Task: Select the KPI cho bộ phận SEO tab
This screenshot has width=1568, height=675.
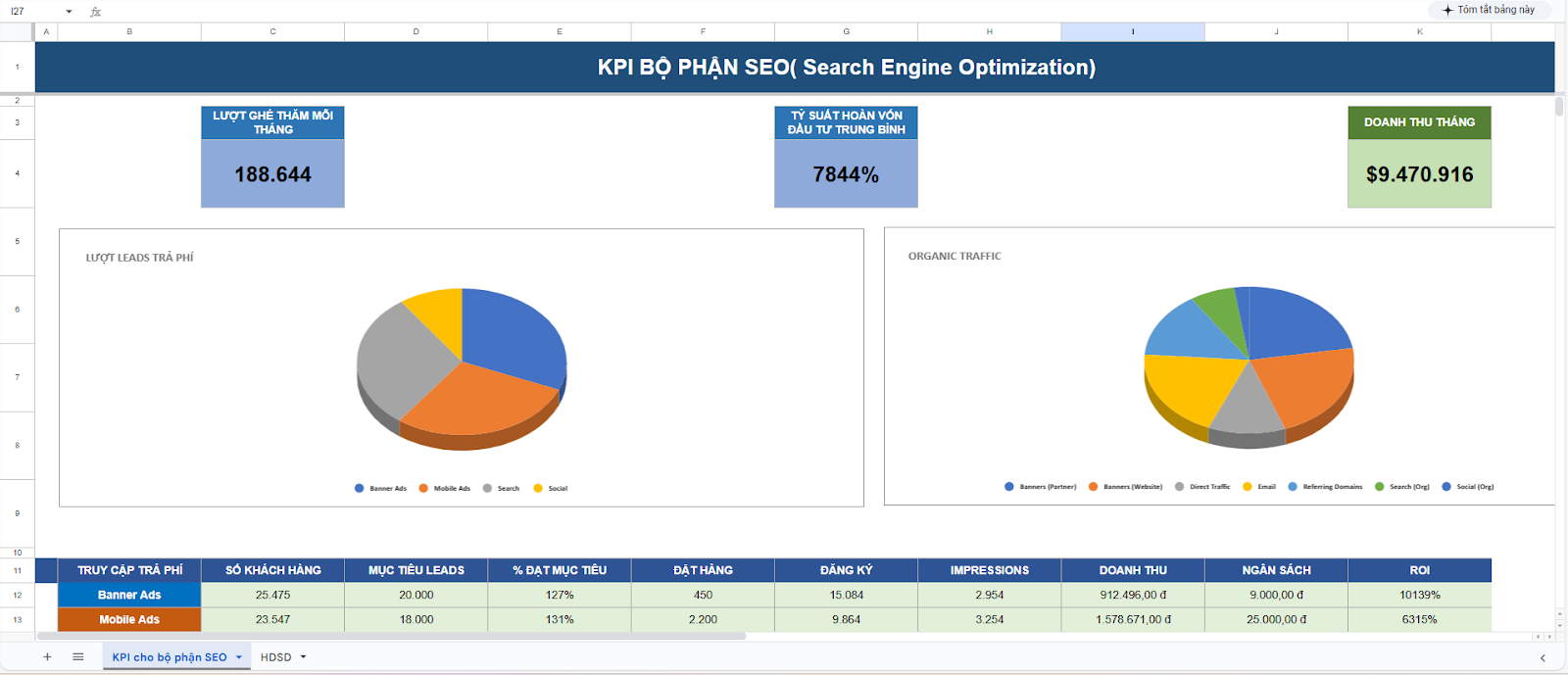Action: (169, 657)
